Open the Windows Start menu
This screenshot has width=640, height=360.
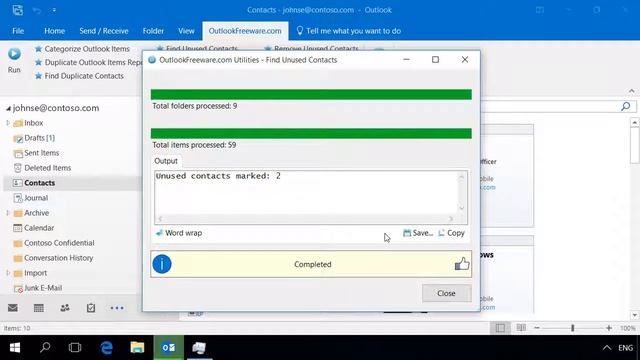[15, 348]
